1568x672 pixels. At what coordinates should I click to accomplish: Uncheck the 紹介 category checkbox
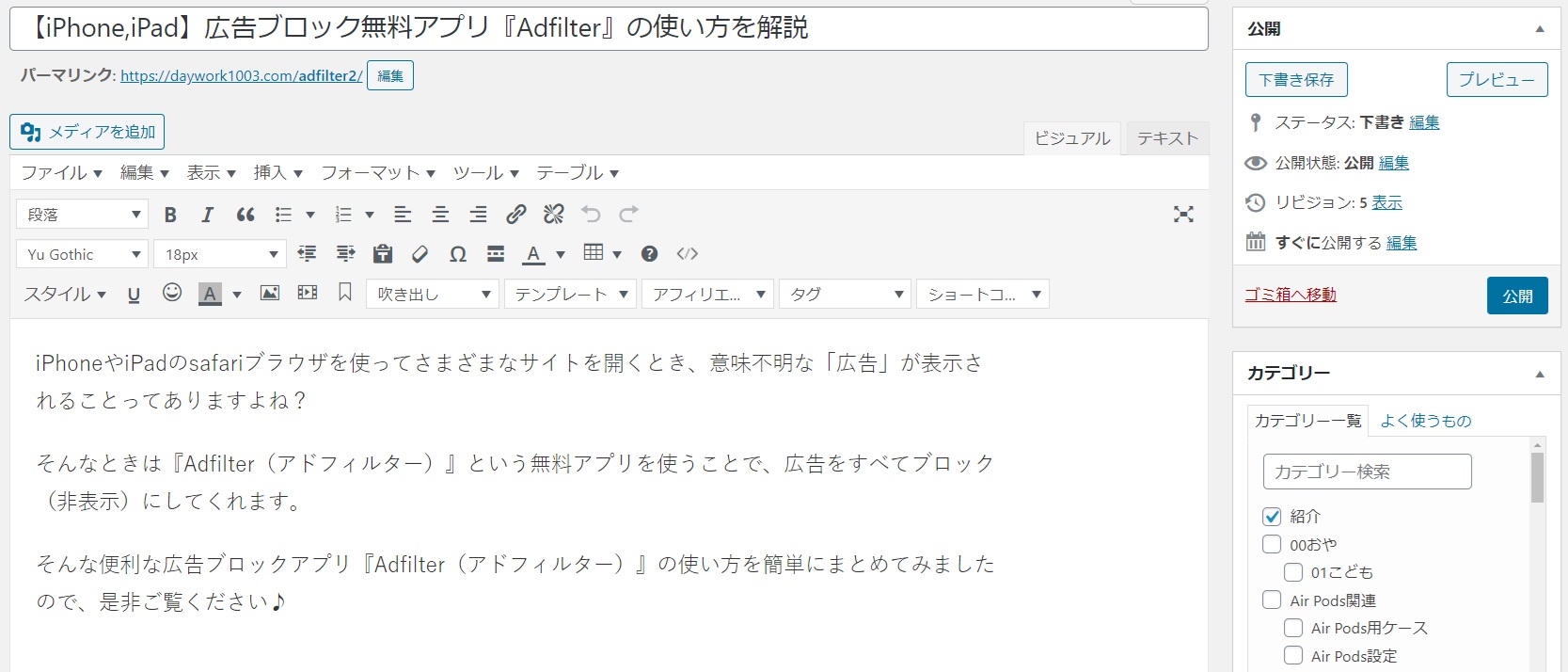pos(1272,517)
